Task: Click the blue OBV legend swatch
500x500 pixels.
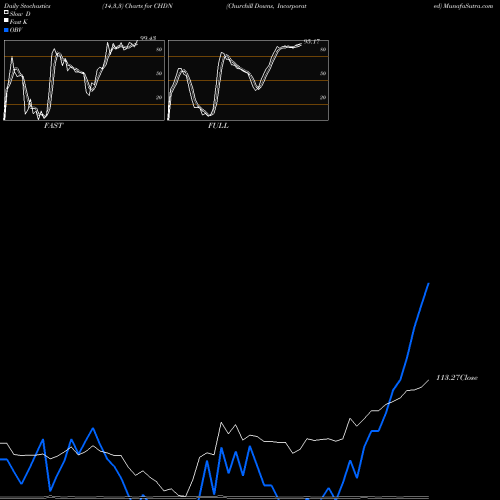Action: 6,30
